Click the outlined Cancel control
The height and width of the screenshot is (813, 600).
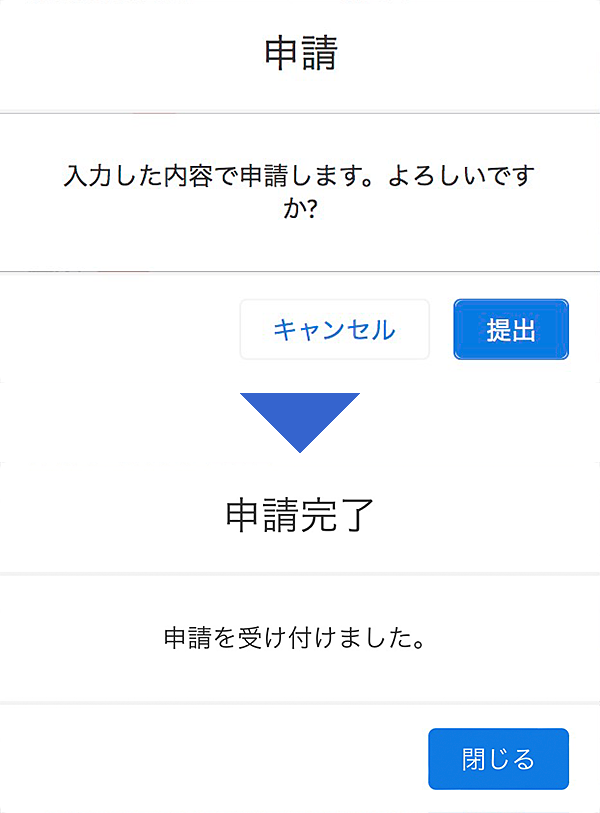pyautogui.click(x=334, y=329)
